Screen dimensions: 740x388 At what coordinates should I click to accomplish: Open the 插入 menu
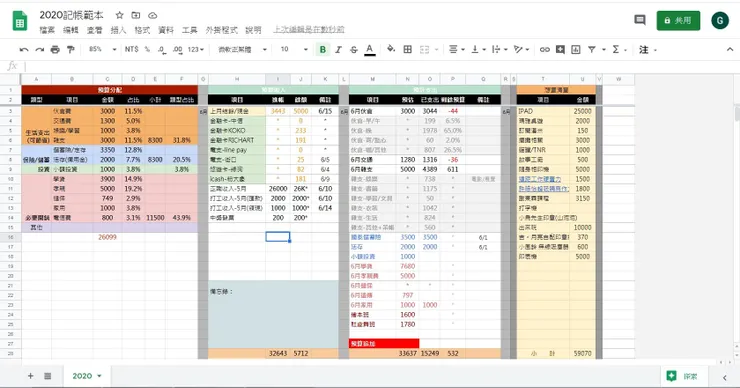tap(118, 30)
